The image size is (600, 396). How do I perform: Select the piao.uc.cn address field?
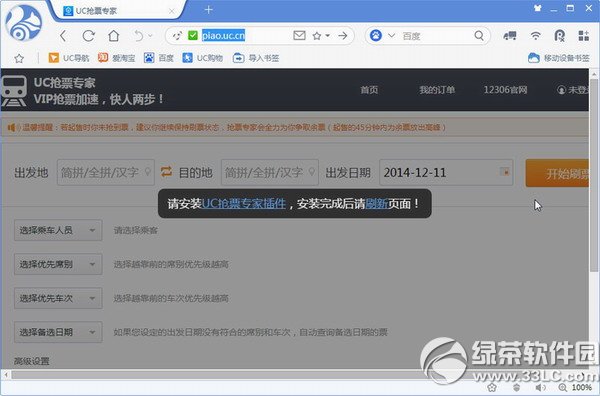tap(223, 36)
